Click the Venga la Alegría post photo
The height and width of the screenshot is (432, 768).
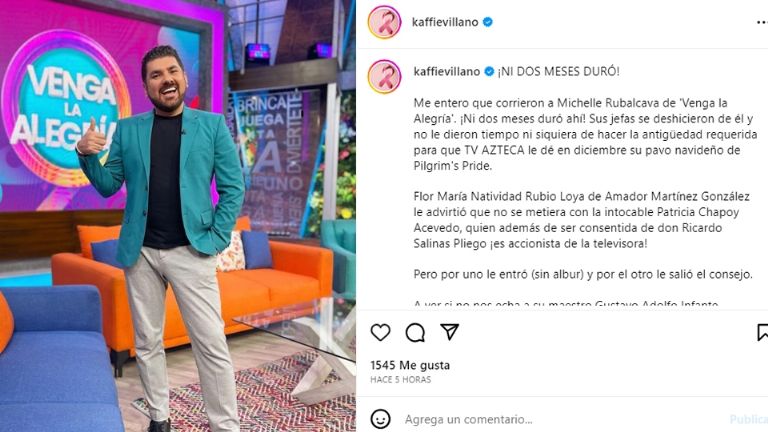(x=178, y=216)
